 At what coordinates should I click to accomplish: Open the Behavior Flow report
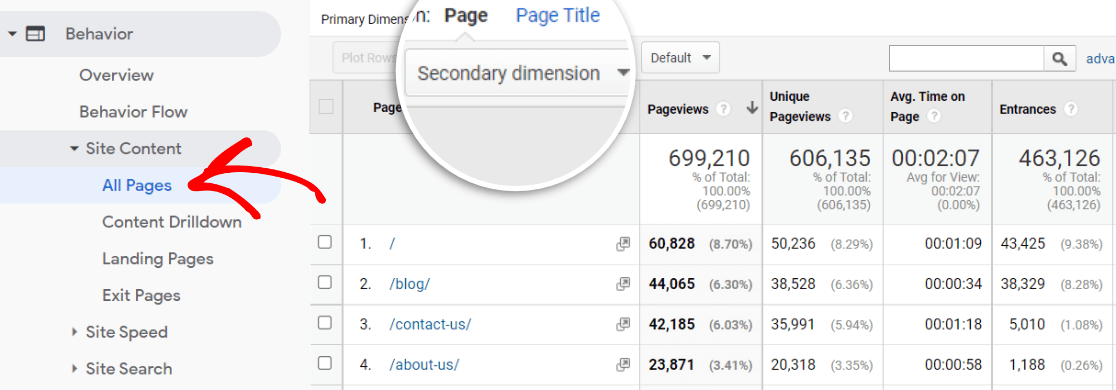133,112
